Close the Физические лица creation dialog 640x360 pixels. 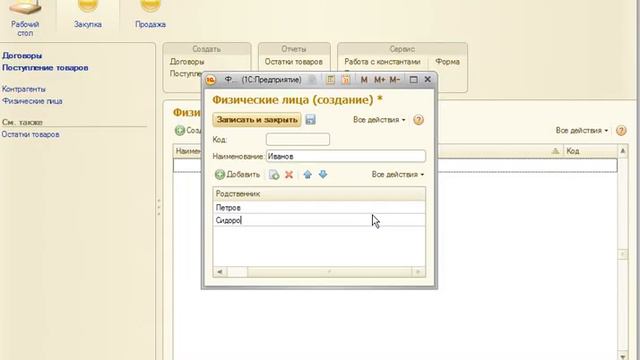tap(427, 80)
